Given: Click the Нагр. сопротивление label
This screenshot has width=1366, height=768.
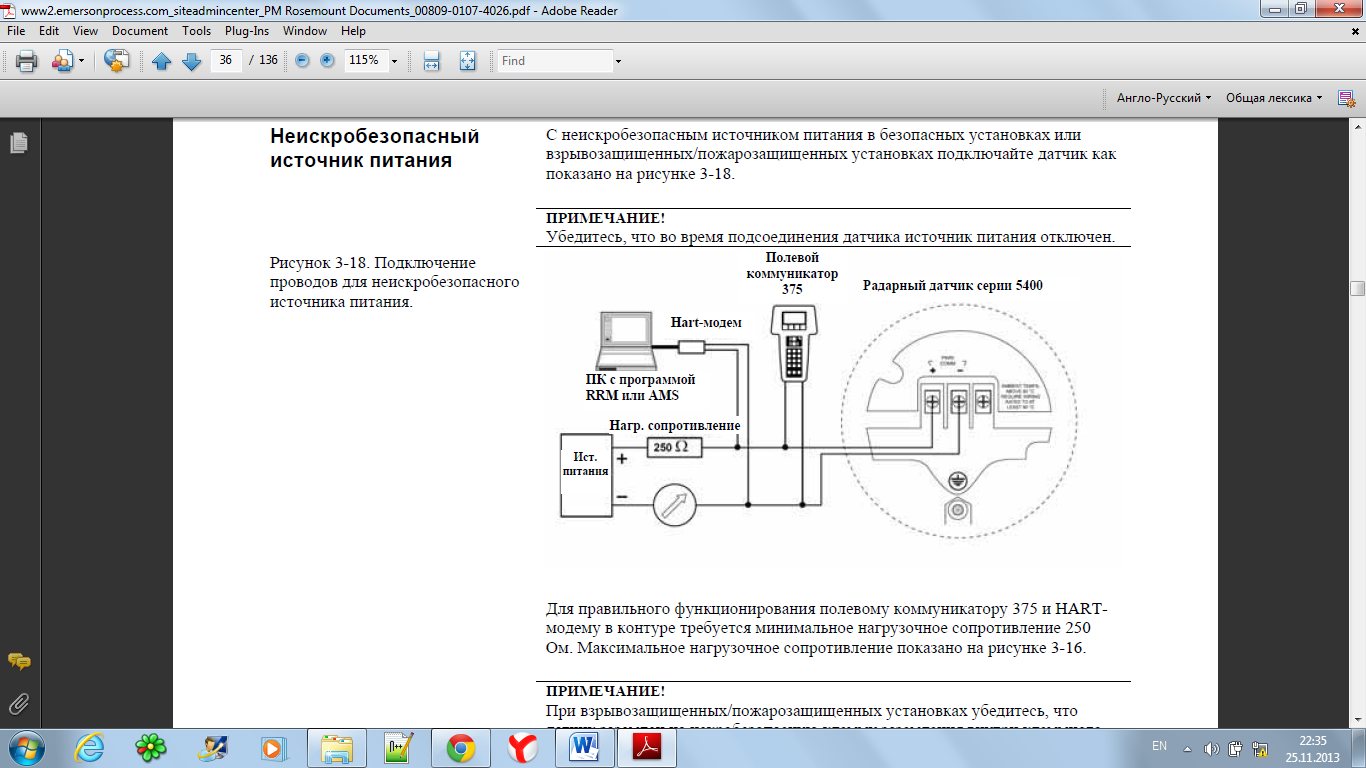Looking at the screenshot, I should (675, 425).
